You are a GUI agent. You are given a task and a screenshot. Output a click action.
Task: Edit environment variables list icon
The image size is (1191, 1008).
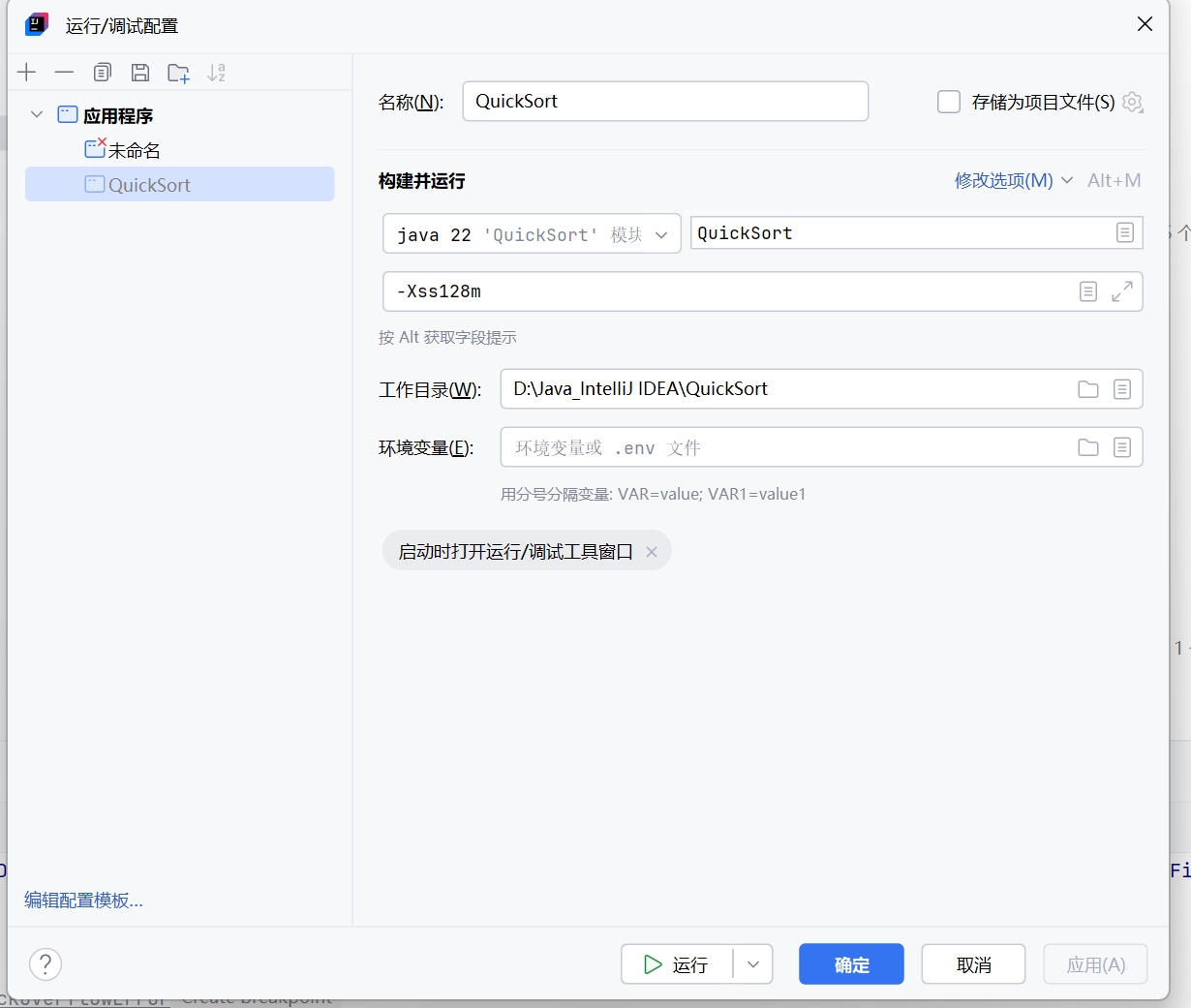[x=1122, y=447]
